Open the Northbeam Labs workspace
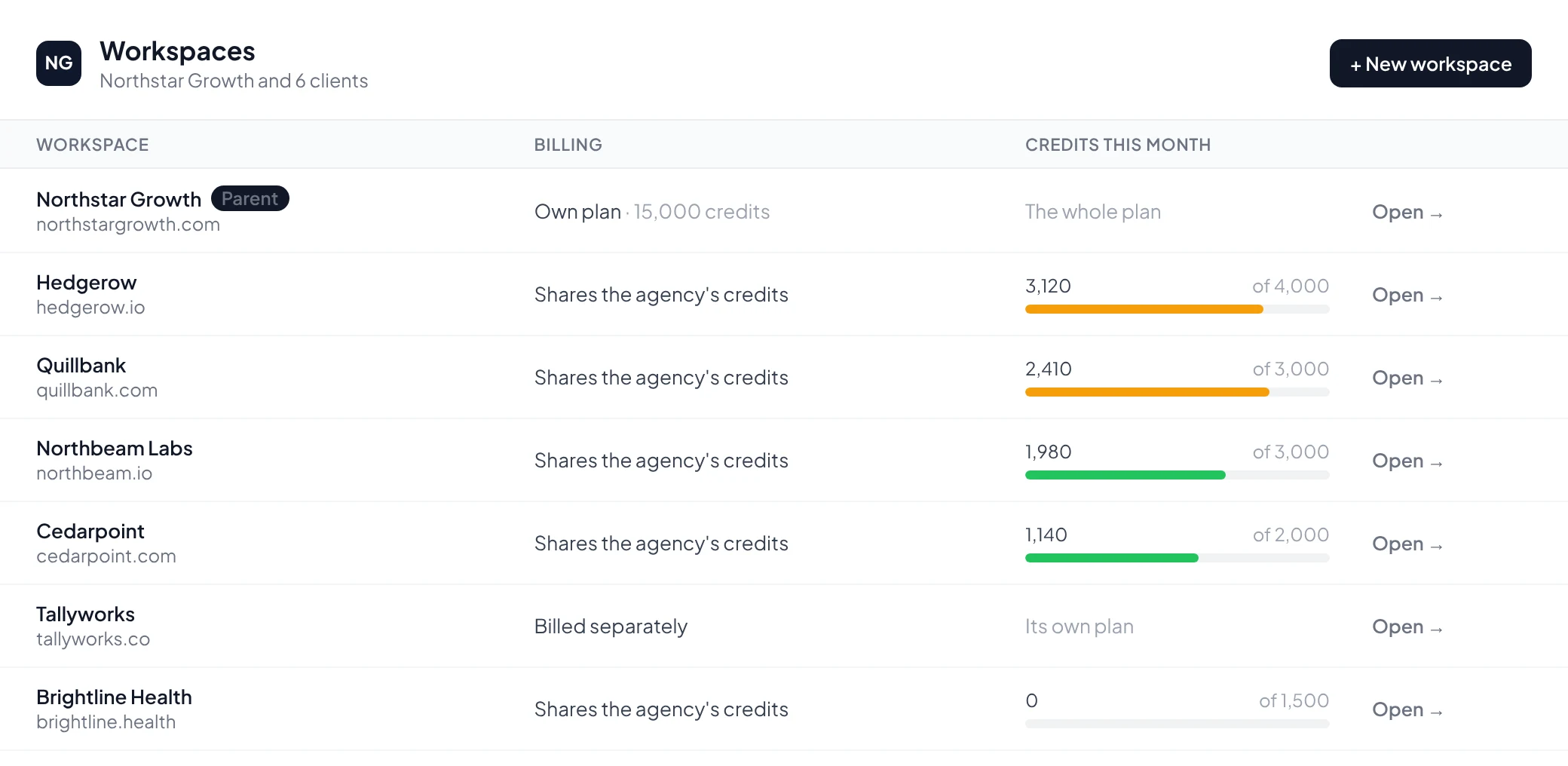The width and height of the screenshot is (1568, 766). (x=1407, y=461)
